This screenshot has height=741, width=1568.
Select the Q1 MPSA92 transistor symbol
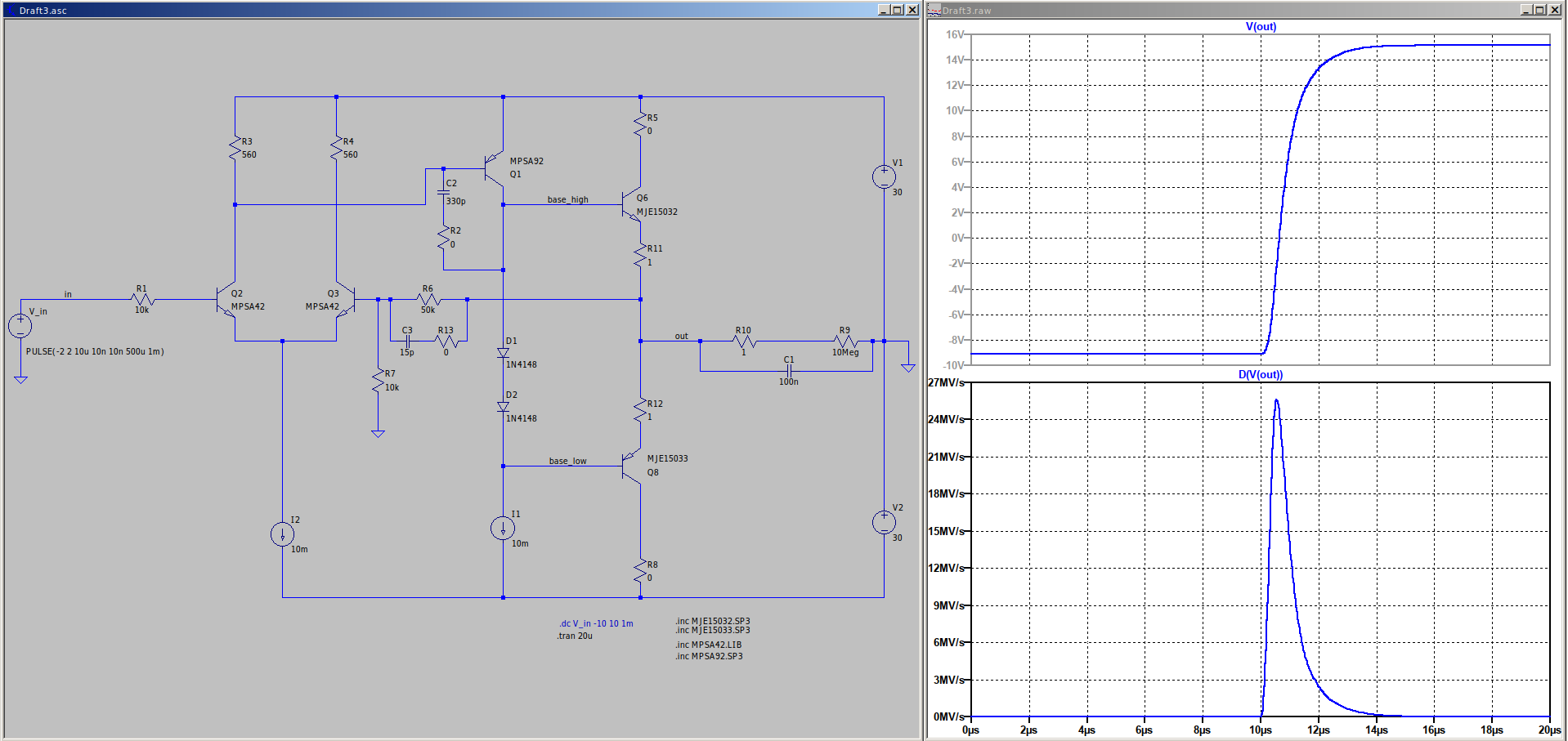[495, 167]
